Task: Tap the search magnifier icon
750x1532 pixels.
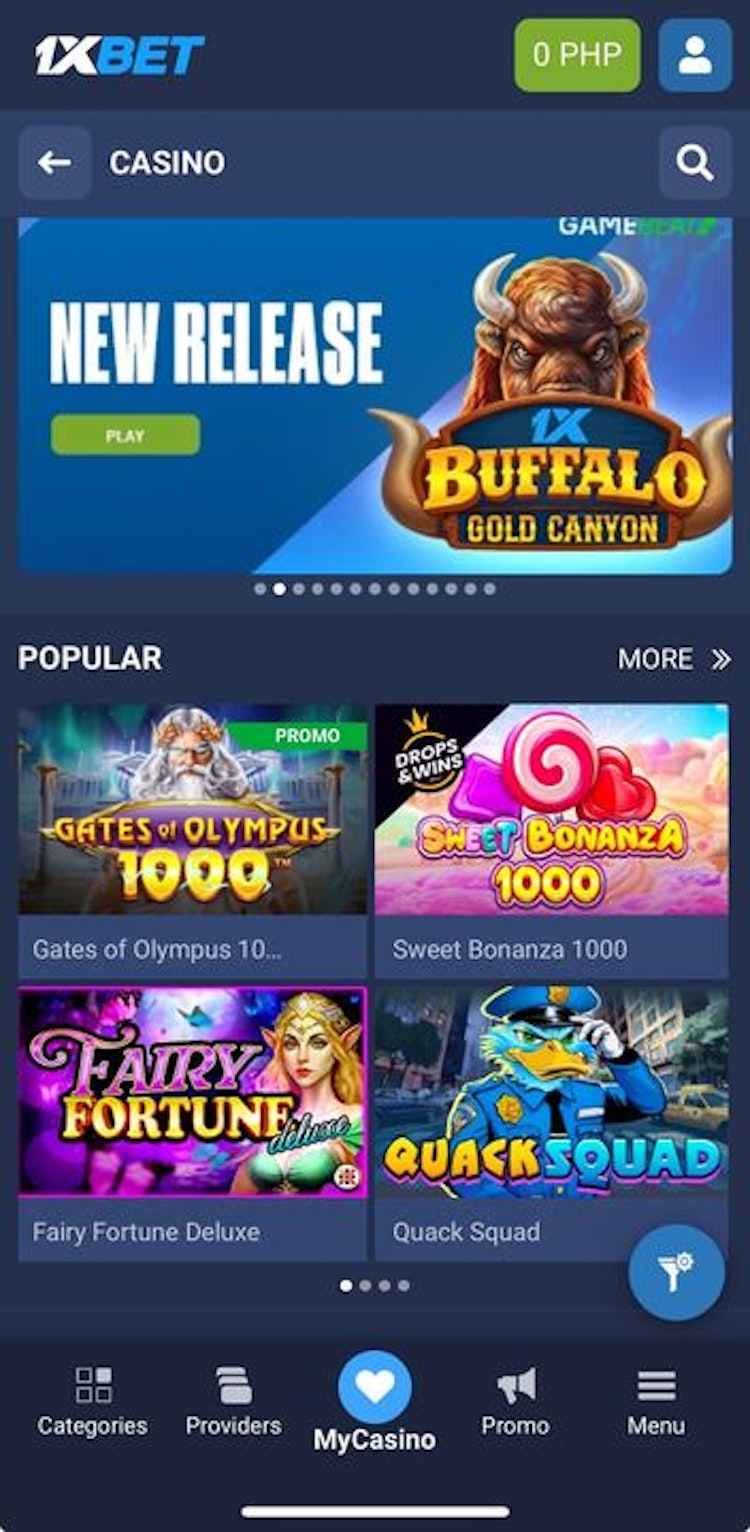Action: [x=695, y=162]
